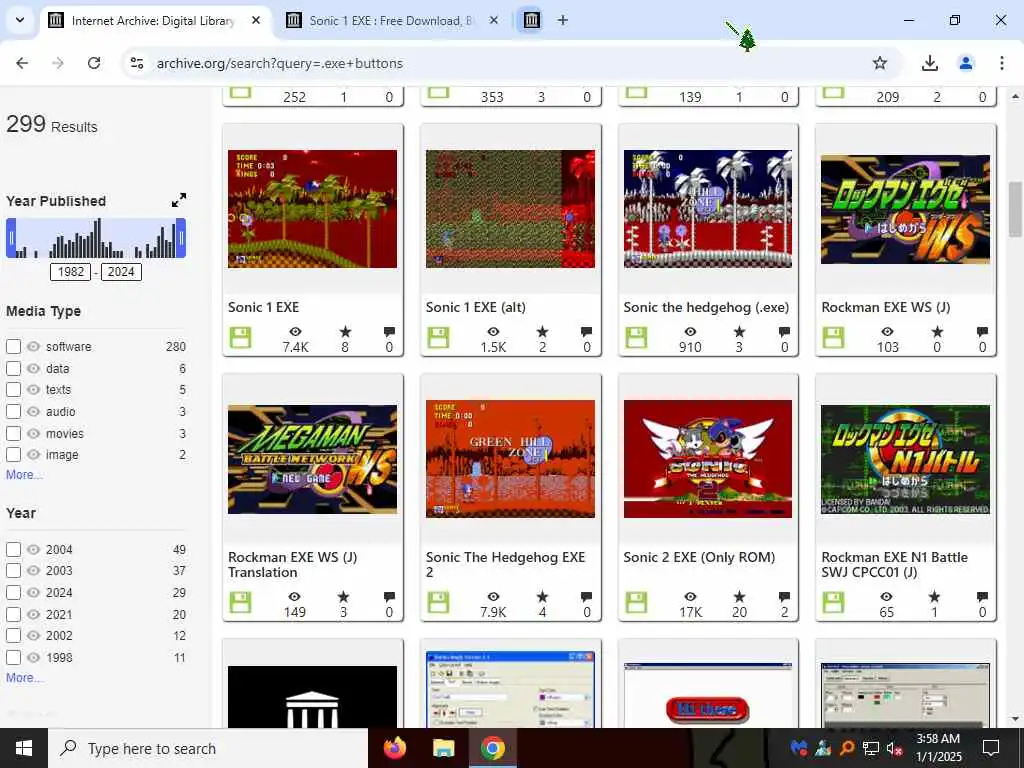Bookmark this page with the star icon
Image resolution: width=1024 pixels, height=768 pixels.
[x=880, y=63]
